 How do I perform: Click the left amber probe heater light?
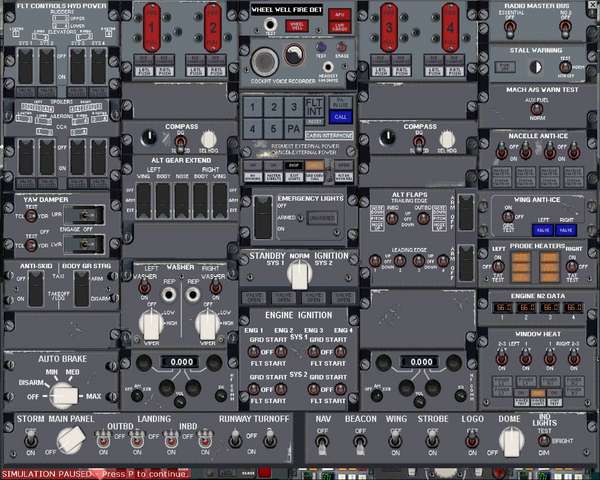(x=521, y=264)
